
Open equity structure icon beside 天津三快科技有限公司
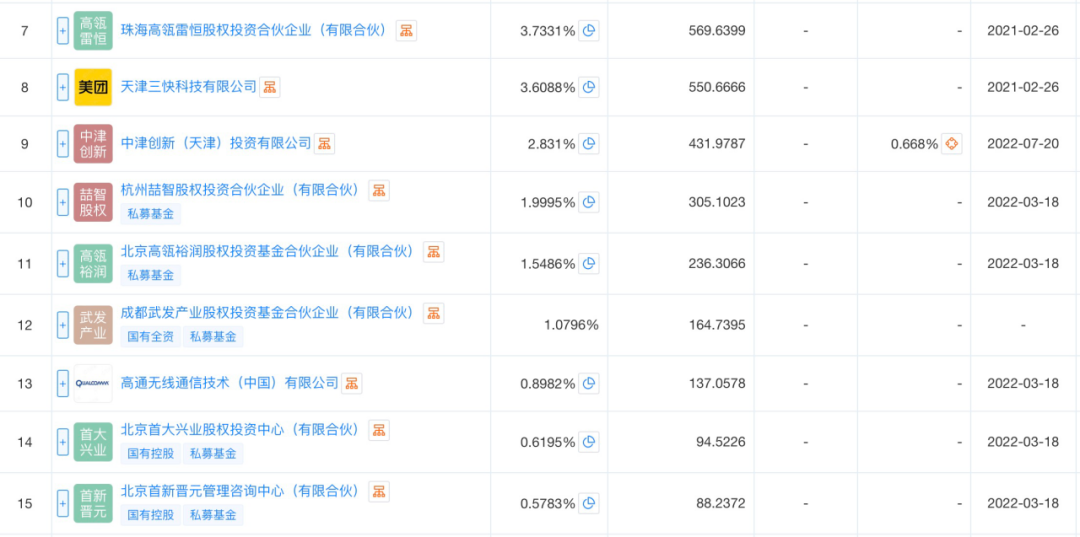click(x=270, y=87)
